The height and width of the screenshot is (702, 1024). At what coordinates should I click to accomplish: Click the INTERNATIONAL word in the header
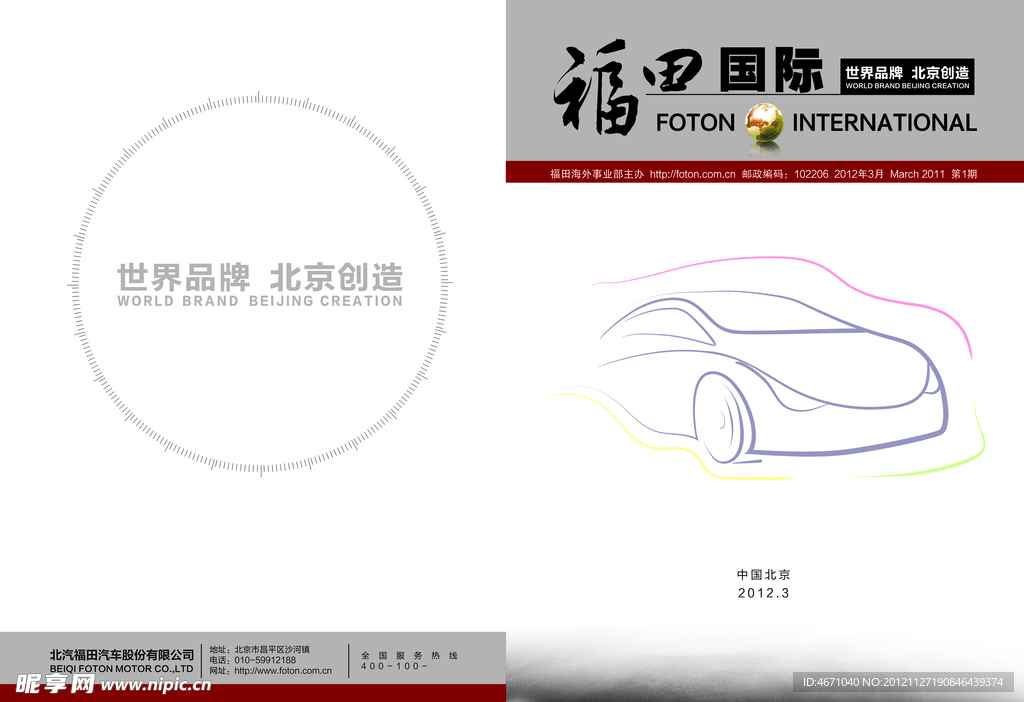coord(884,123)
